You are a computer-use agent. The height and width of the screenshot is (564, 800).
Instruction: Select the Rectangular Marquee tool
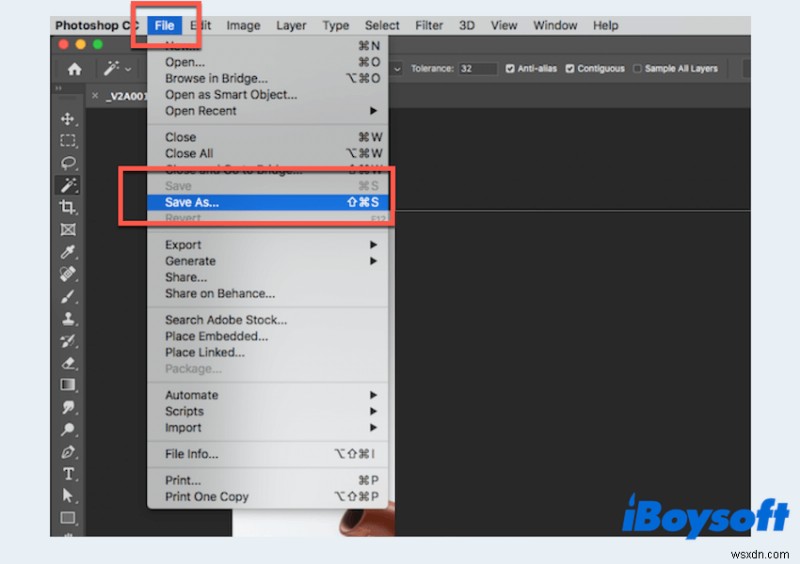point(67,140)
